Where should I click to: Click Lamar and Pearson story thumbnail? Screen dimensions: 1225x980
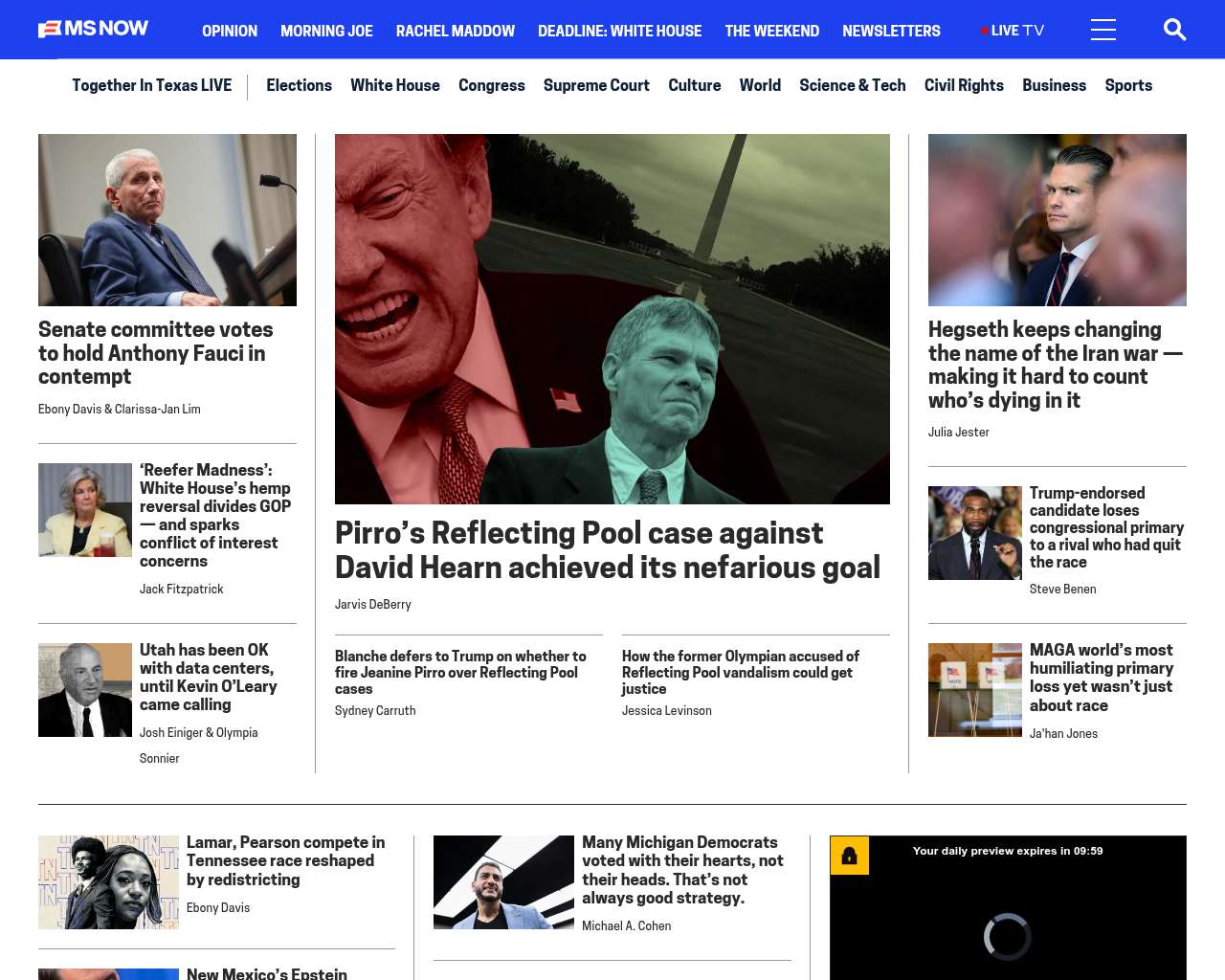click(x=108, y=882)
